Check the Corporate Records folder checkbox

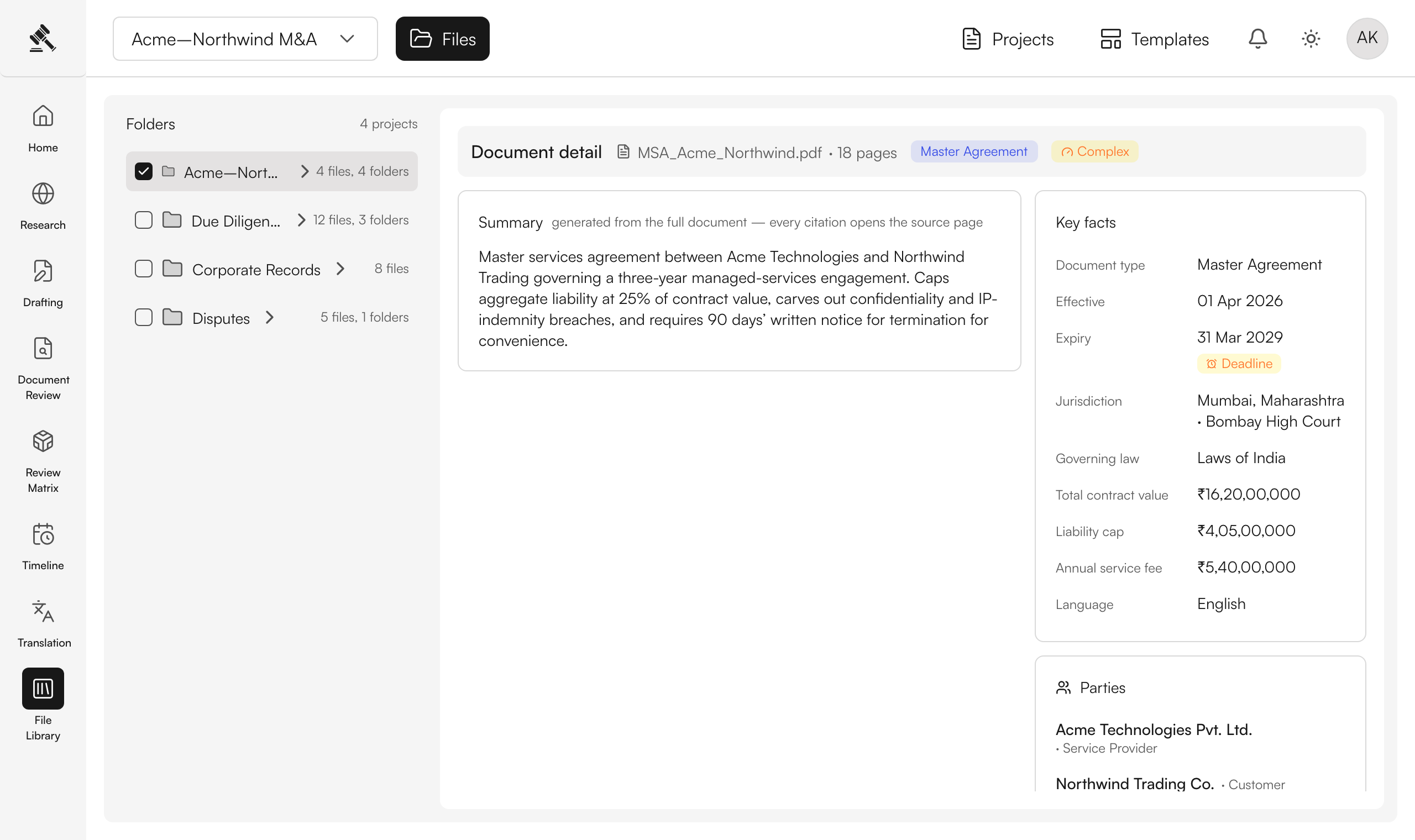(x=144, y=268)
